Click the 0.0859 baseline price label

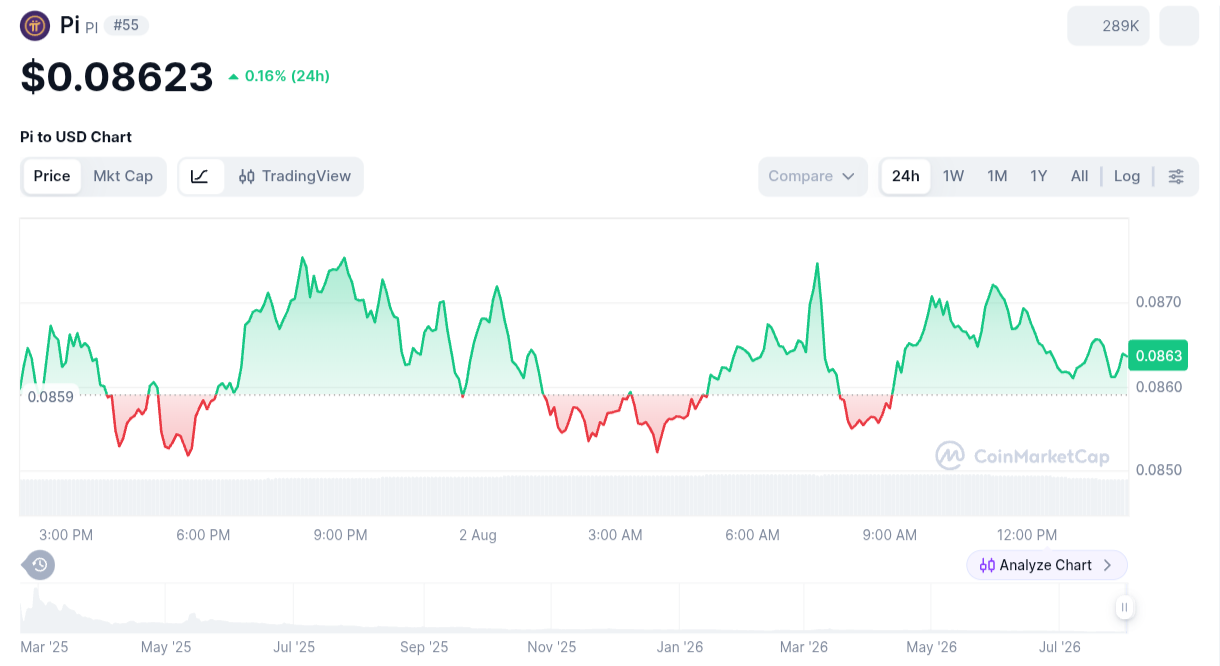pyautogui.click(x=50, y=396)
